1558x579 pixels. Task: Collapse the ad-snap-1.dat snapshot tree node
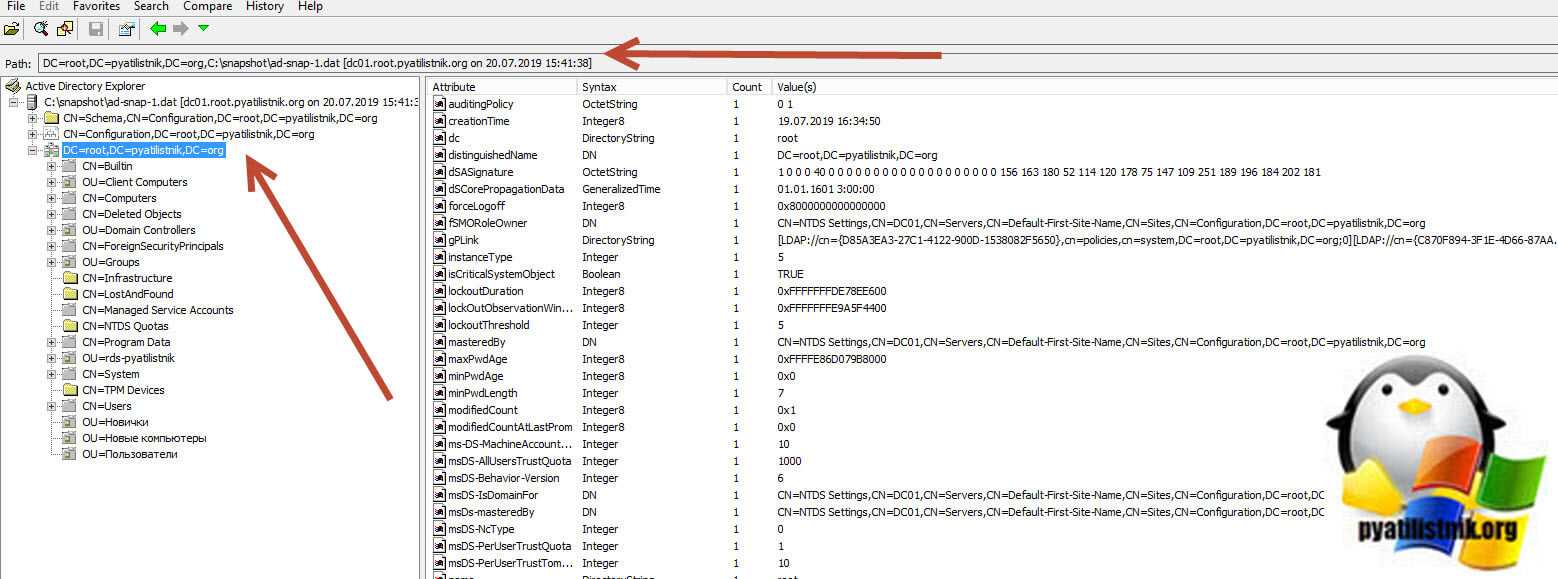coord(14,102)
